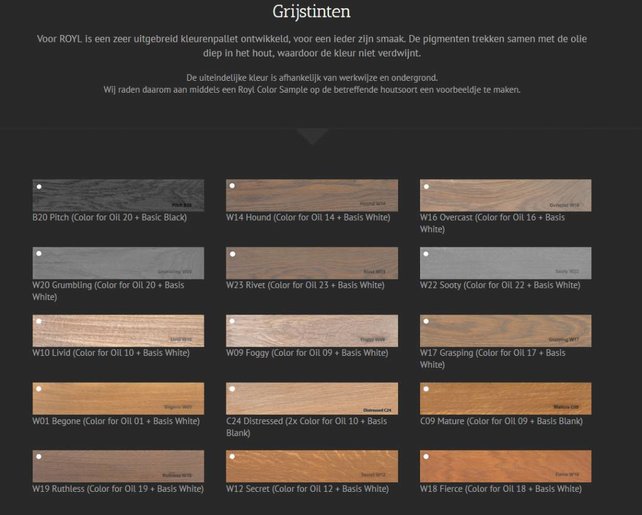Image resolution: width=642 pixels, height=515 pixels.
Task: Select the W12 Secret wood color swatch
Action: (312, 465)
